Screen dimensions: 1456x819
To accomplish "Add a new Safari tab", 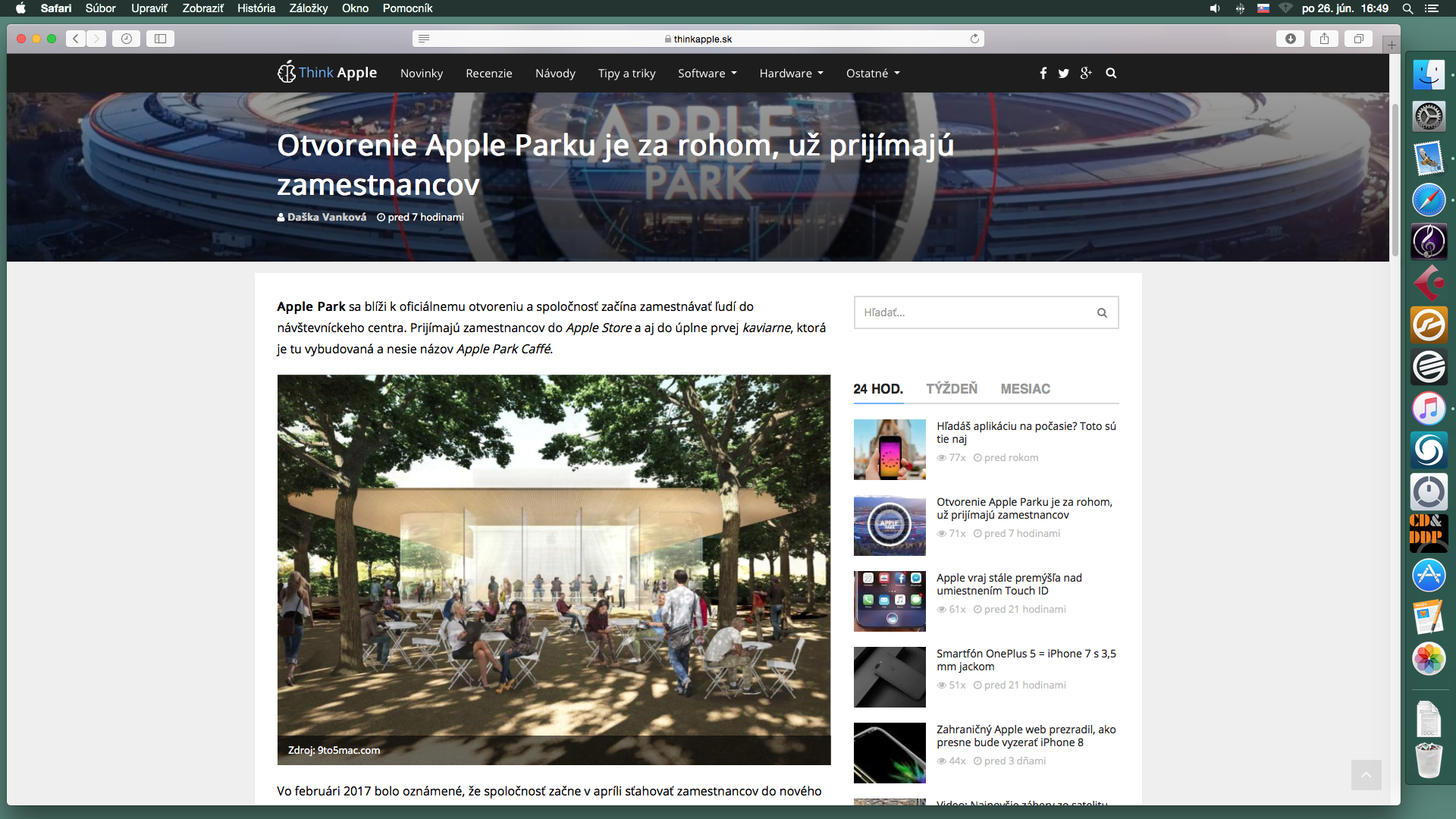I will 1392,45.
